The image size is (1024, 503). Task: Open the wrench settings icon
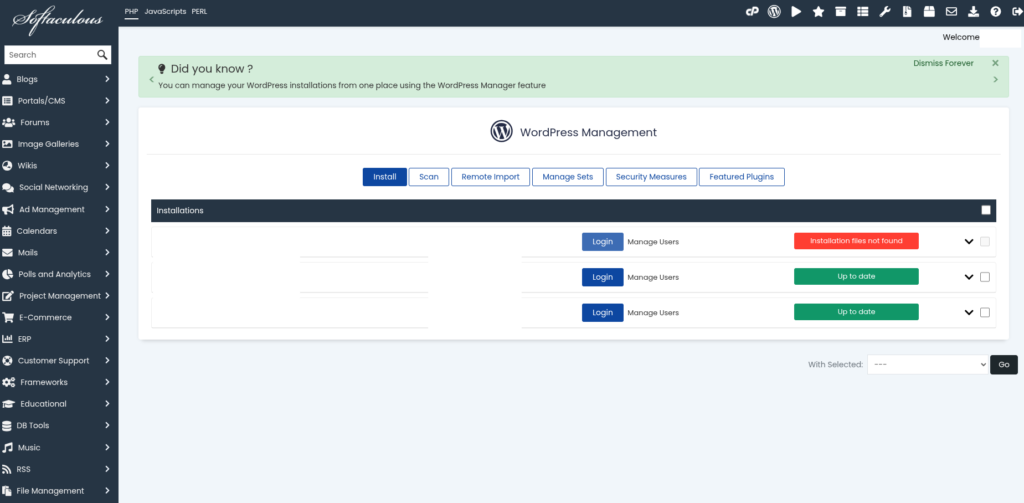point(885,11)
